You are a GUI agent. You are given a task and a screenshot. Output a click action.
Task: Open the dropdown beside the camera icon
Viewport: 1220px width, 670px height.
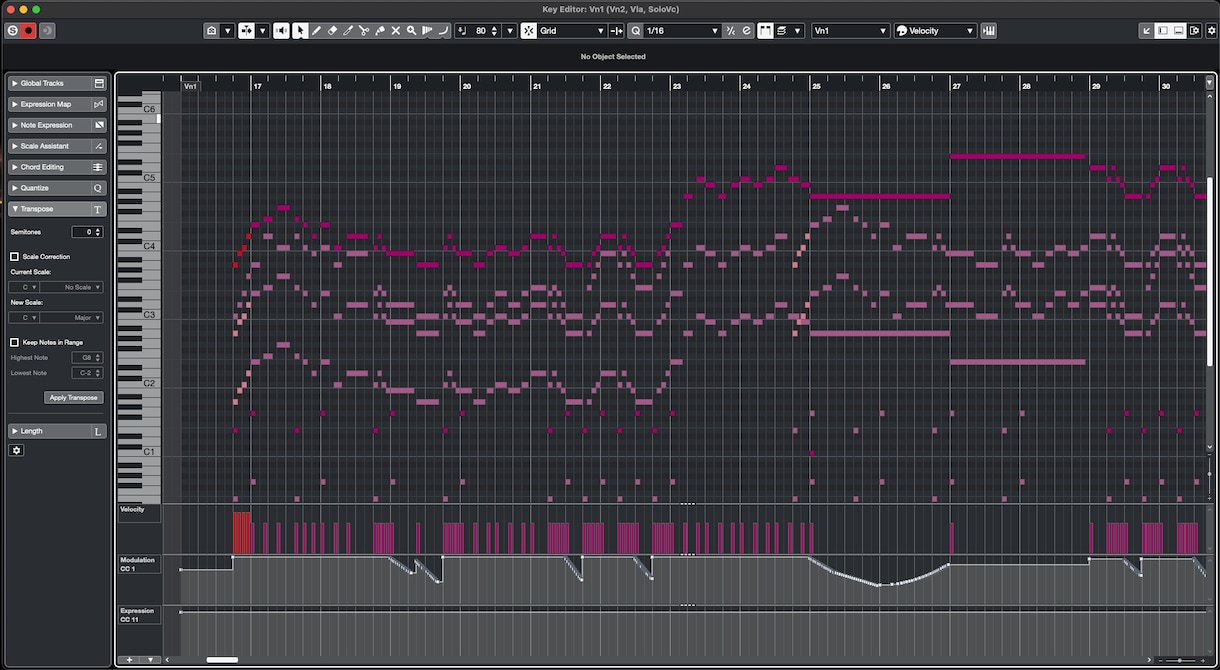pos(227,31)
